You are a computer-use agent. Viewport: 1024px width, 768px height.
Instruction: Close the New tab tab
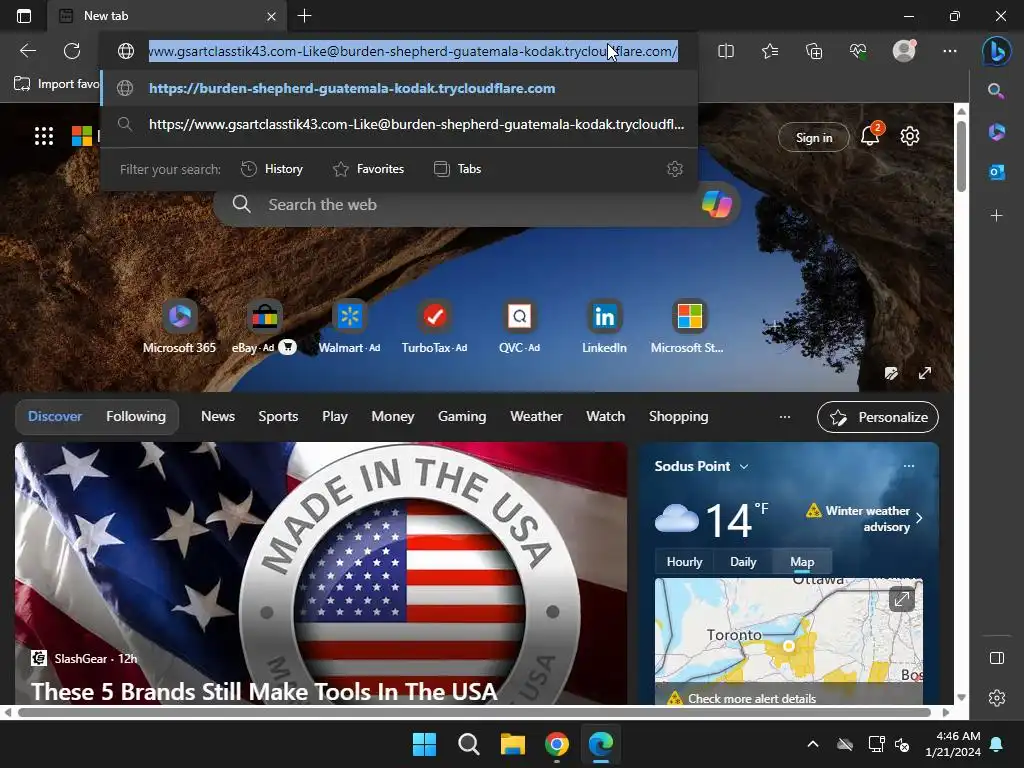tap(272, 16)
